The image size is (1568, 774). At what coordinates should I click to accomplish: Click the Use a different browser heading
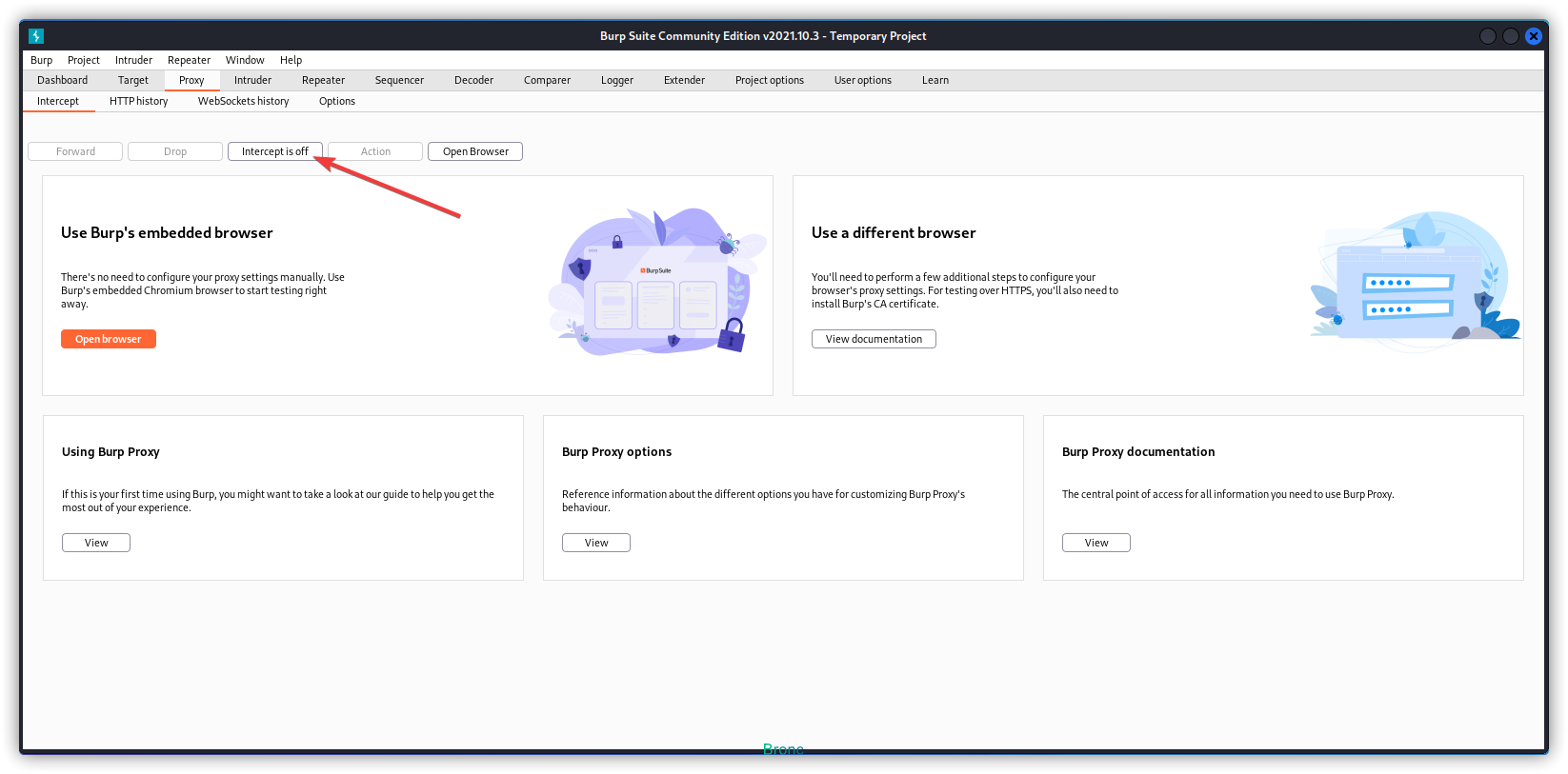894,233
